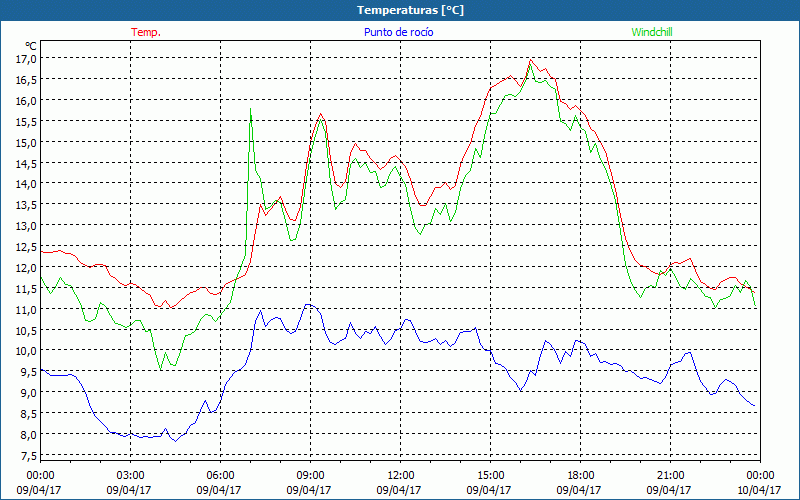Click the 21:00 time axis label

pyautogui.click(x=669, y=476)
